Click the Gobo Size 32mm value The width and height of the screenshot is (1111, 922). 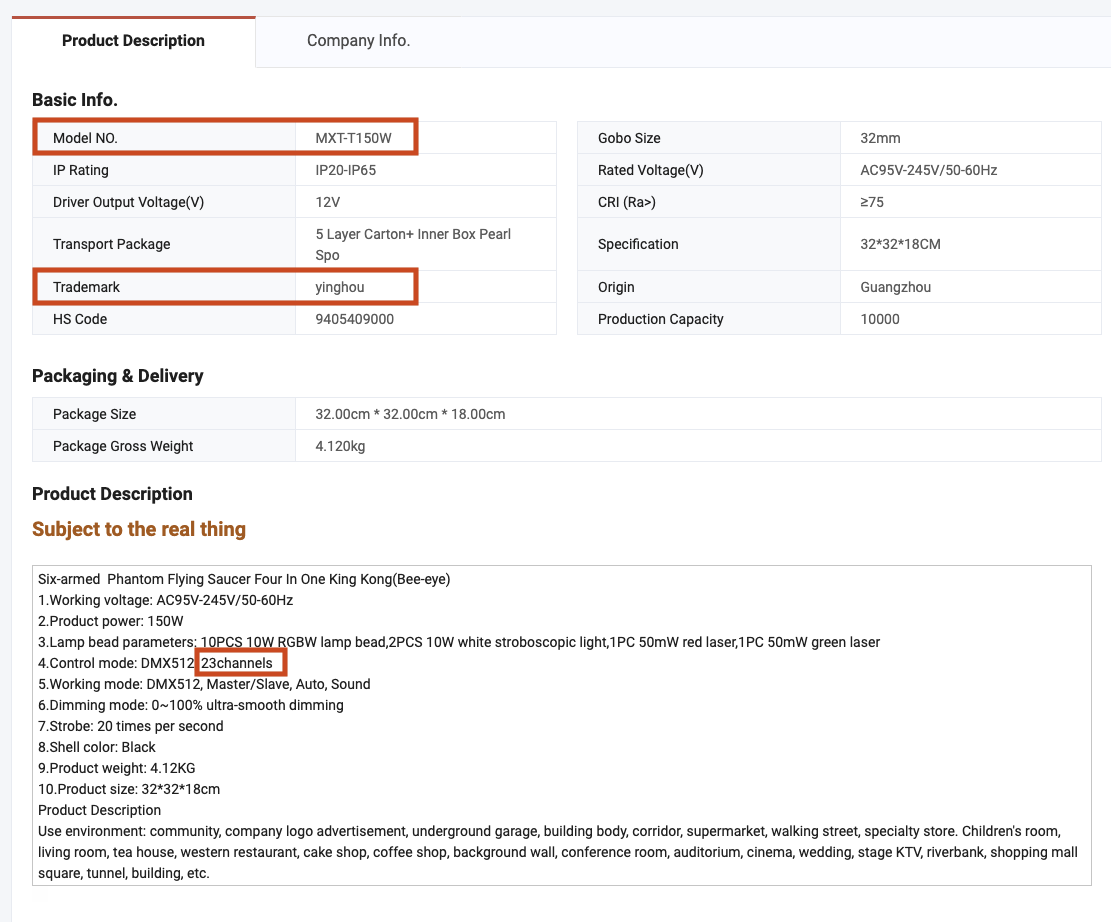point(880,138)
